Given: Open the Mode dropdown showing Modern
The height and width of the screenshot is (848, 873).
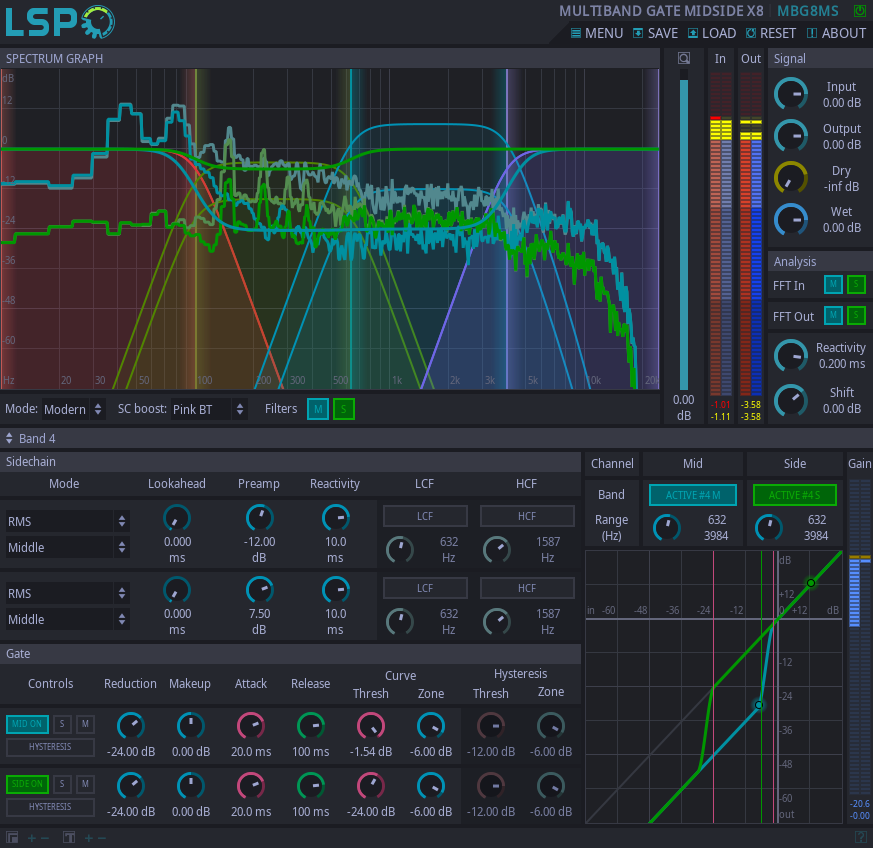Looking at the screenshot, I should click(72, 409).
